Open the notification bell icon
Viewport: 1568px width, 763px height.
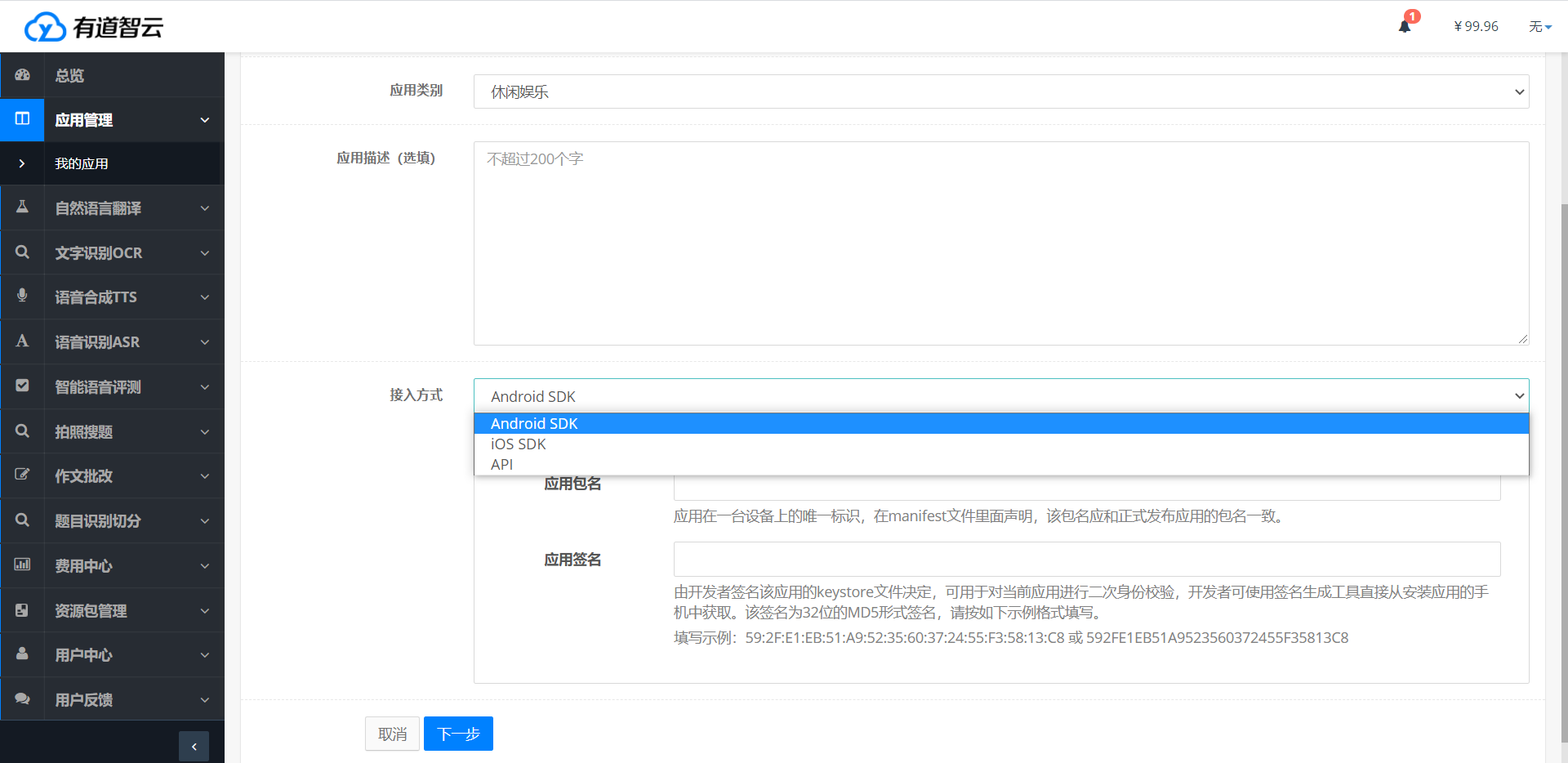coord(1405,26)
